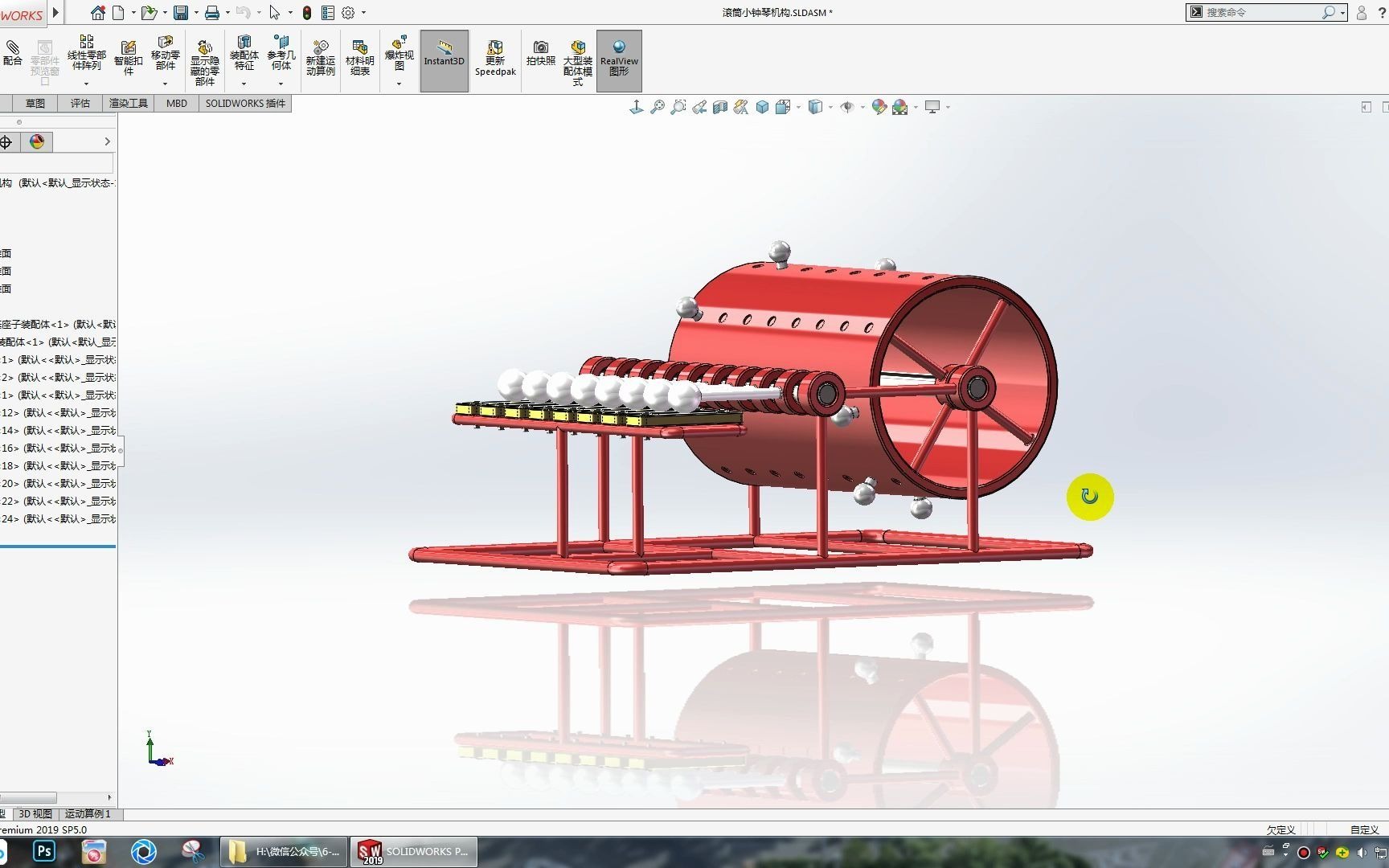Open 运动算例1 bottom tab
This screenshot has width=1389, height=868.
click(88, 814)
